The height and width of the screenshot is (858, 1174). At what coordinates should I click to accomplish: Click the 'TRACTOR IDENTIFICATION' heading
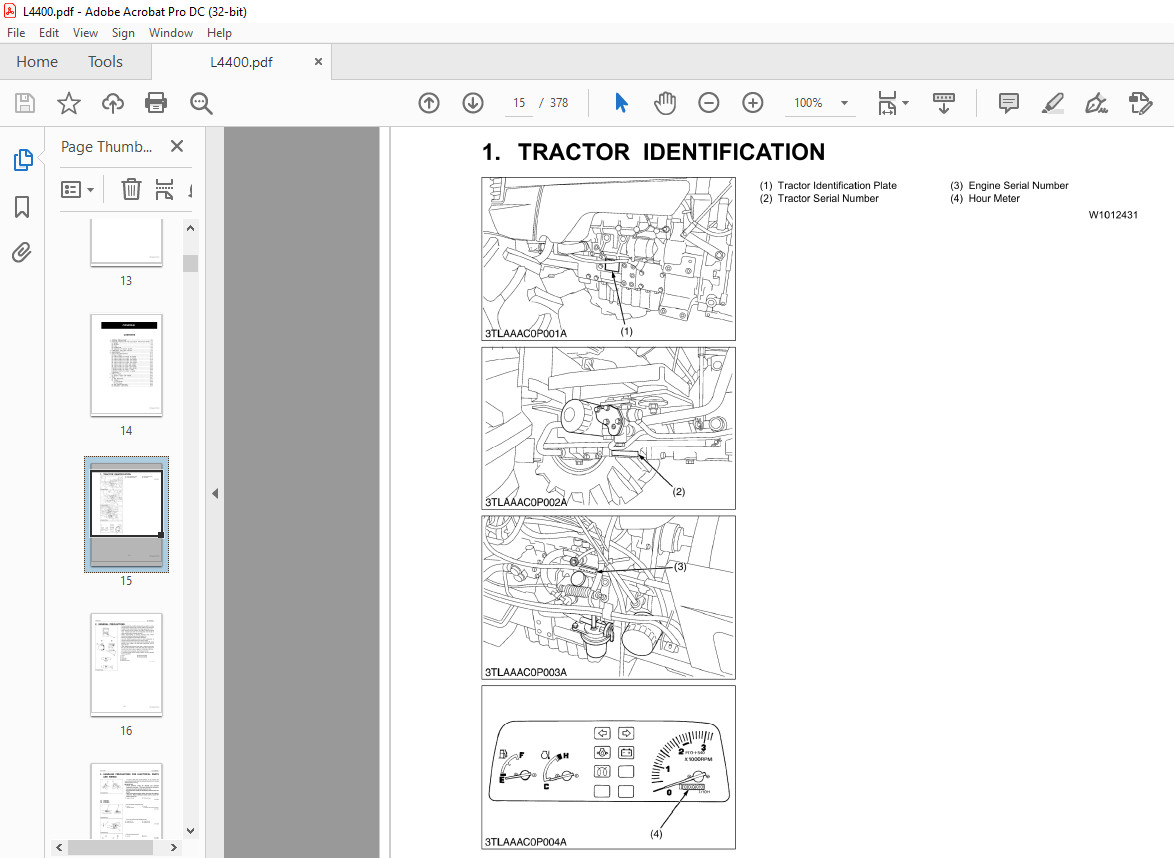pyautogui.click(x=671, y=152)
